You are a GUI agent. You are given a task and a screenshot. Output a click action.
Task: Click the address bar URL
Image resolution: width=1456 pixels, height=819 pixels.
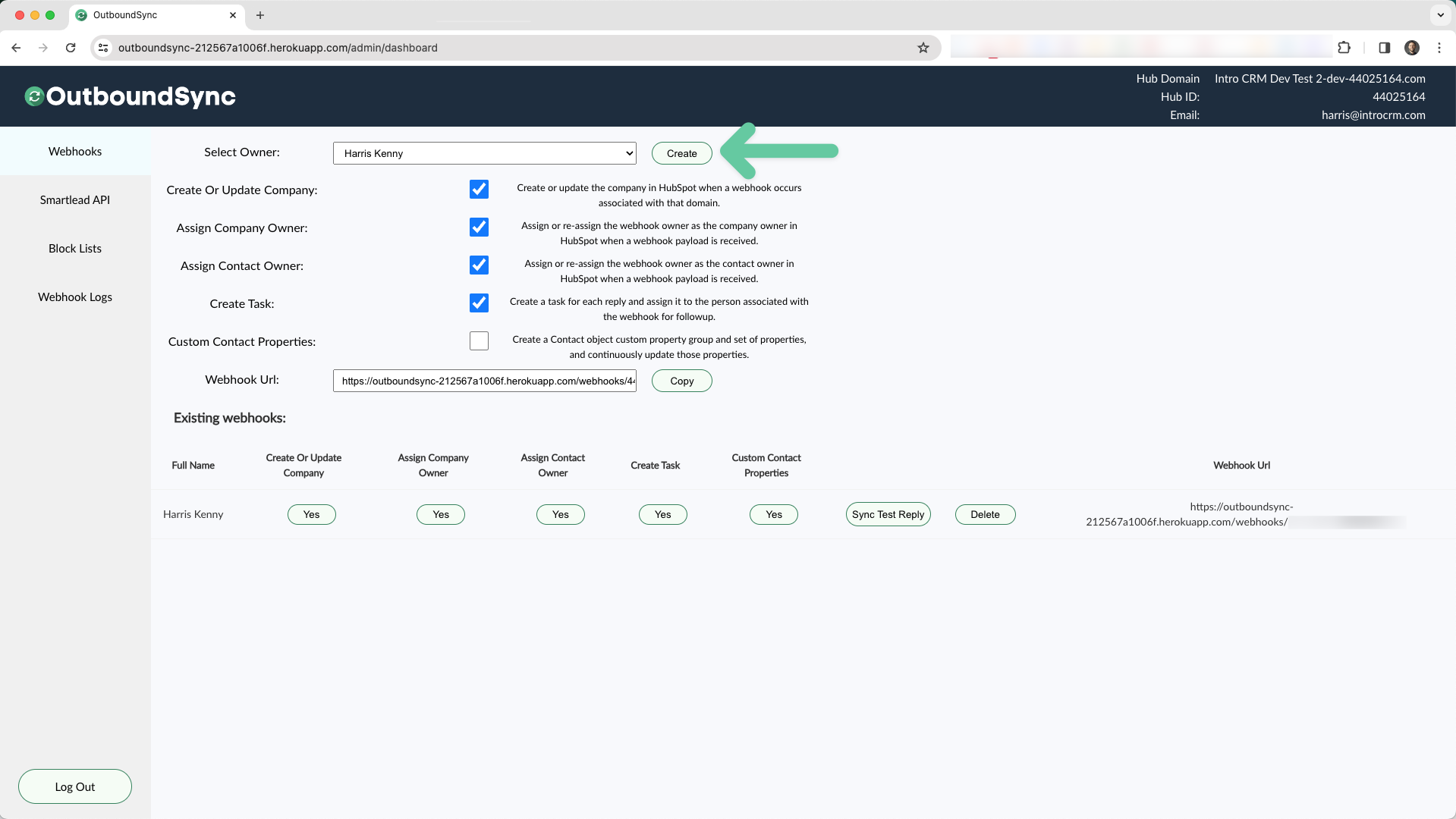point(278,48)
